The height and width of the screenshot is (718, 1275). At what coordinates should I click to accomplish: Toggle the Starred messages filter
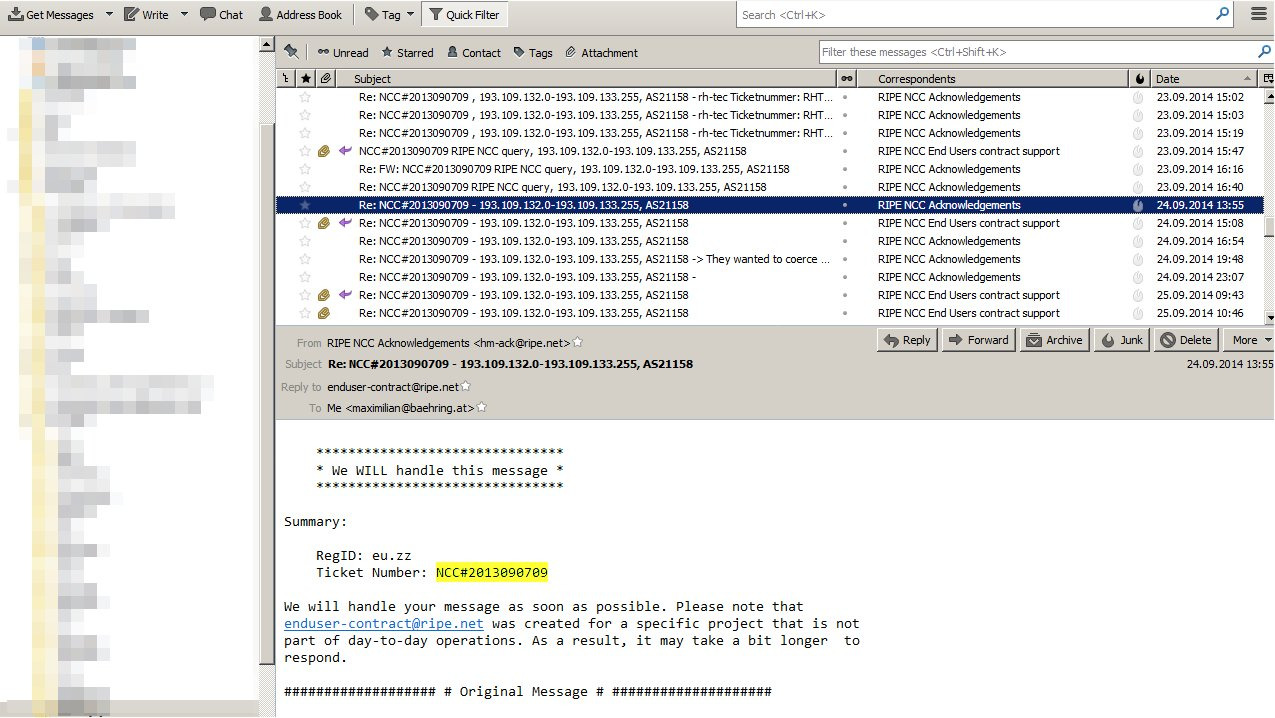coord(407,53)
